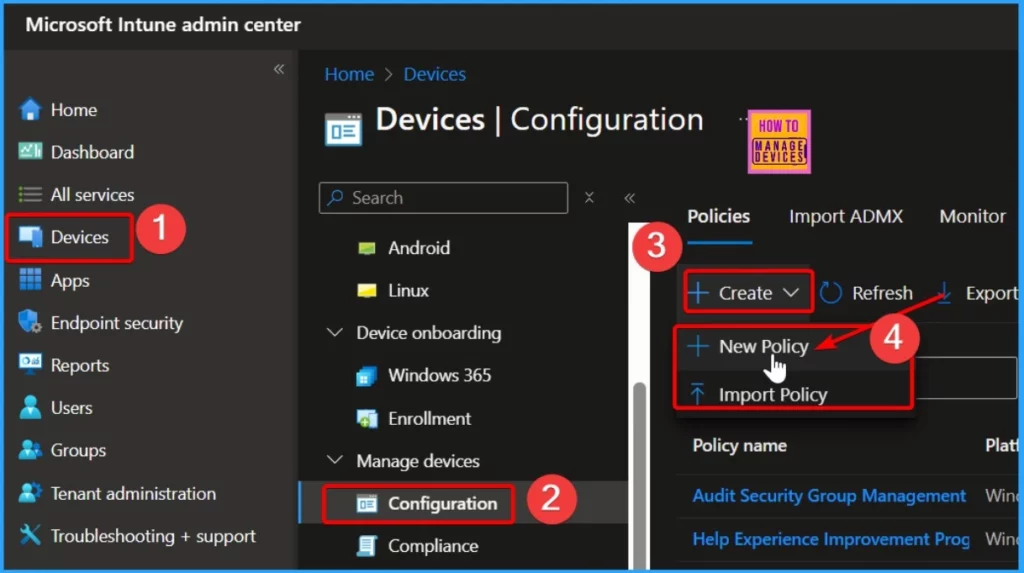
Task: Select Linux in the Devices menu
Action: tap(393, 291)
